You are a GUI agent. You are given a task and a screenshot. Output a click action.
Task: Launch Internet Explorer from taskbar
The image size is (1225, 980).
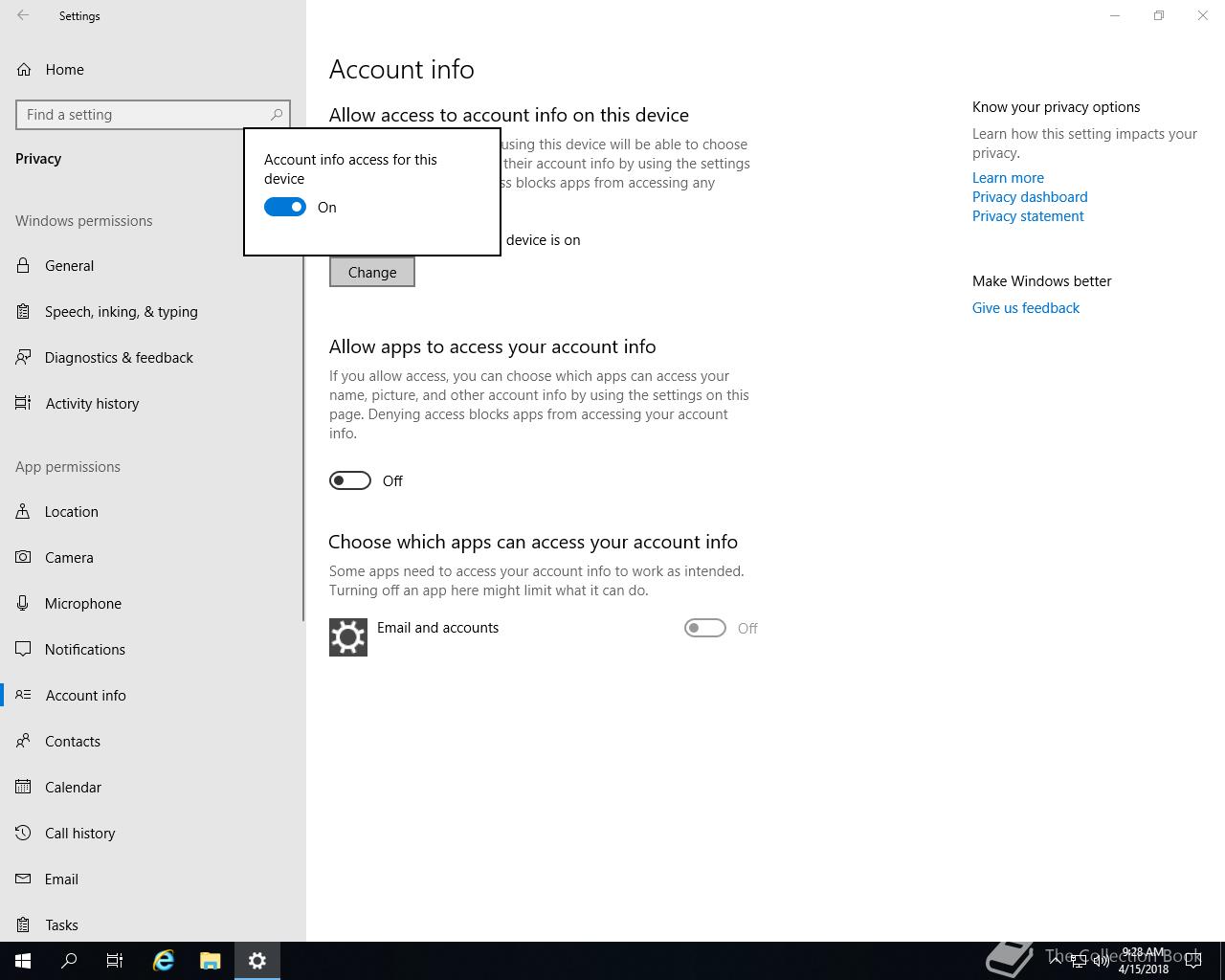tap(164, 961)
